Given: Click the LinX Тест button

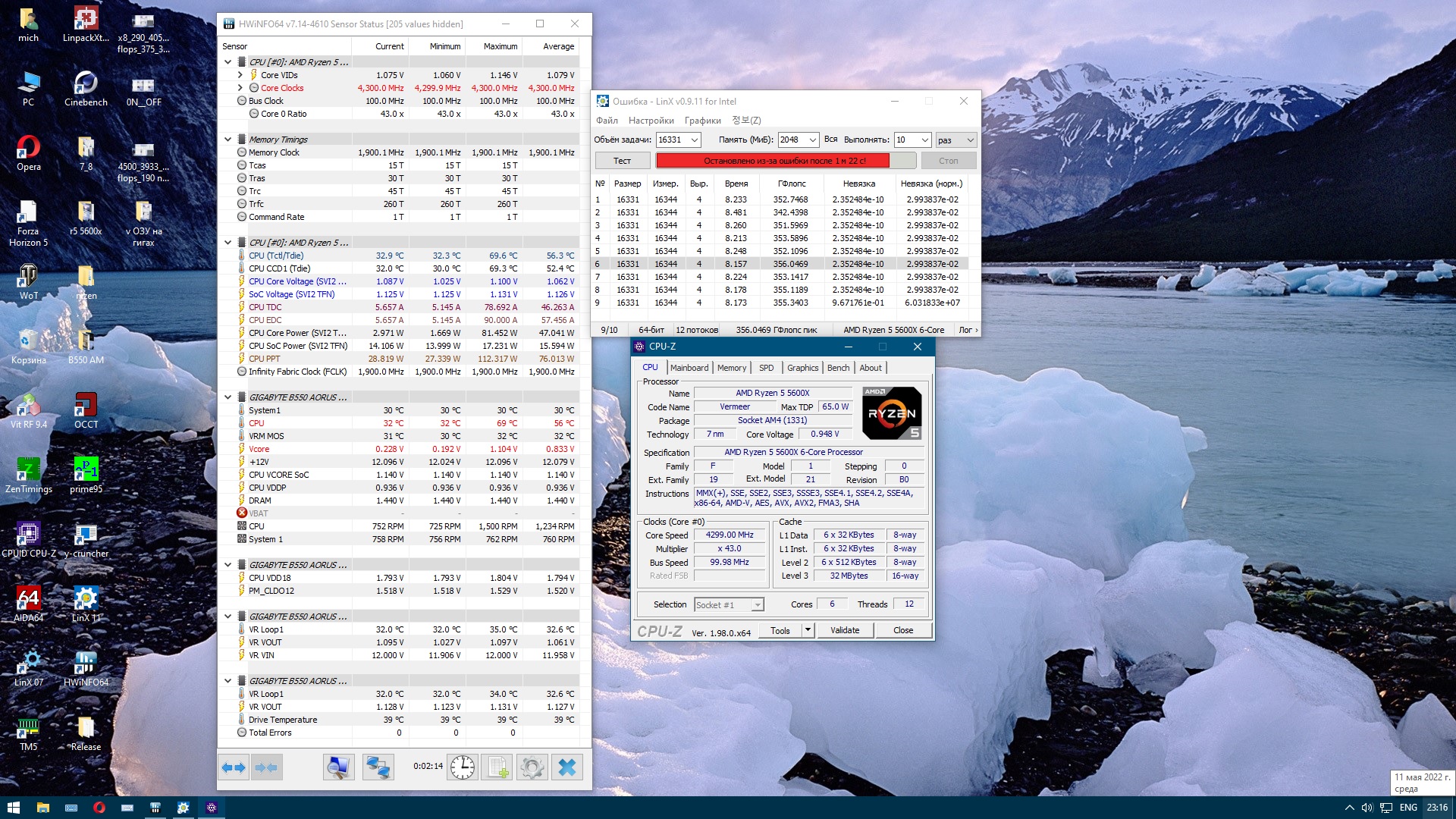Looking at the screenshot, I should 622,161.
